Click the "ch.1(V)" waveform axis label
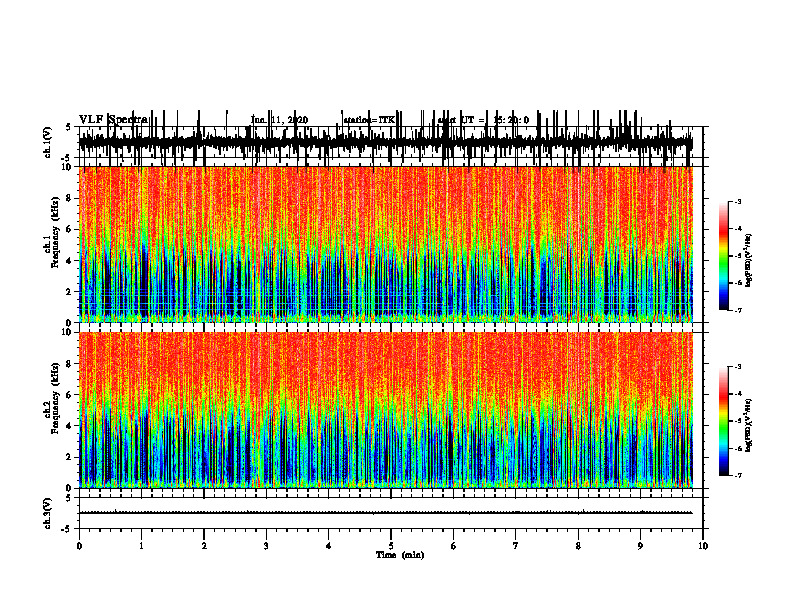The width and height of the screenshot is (792, 612). click(x=48, y=142)
